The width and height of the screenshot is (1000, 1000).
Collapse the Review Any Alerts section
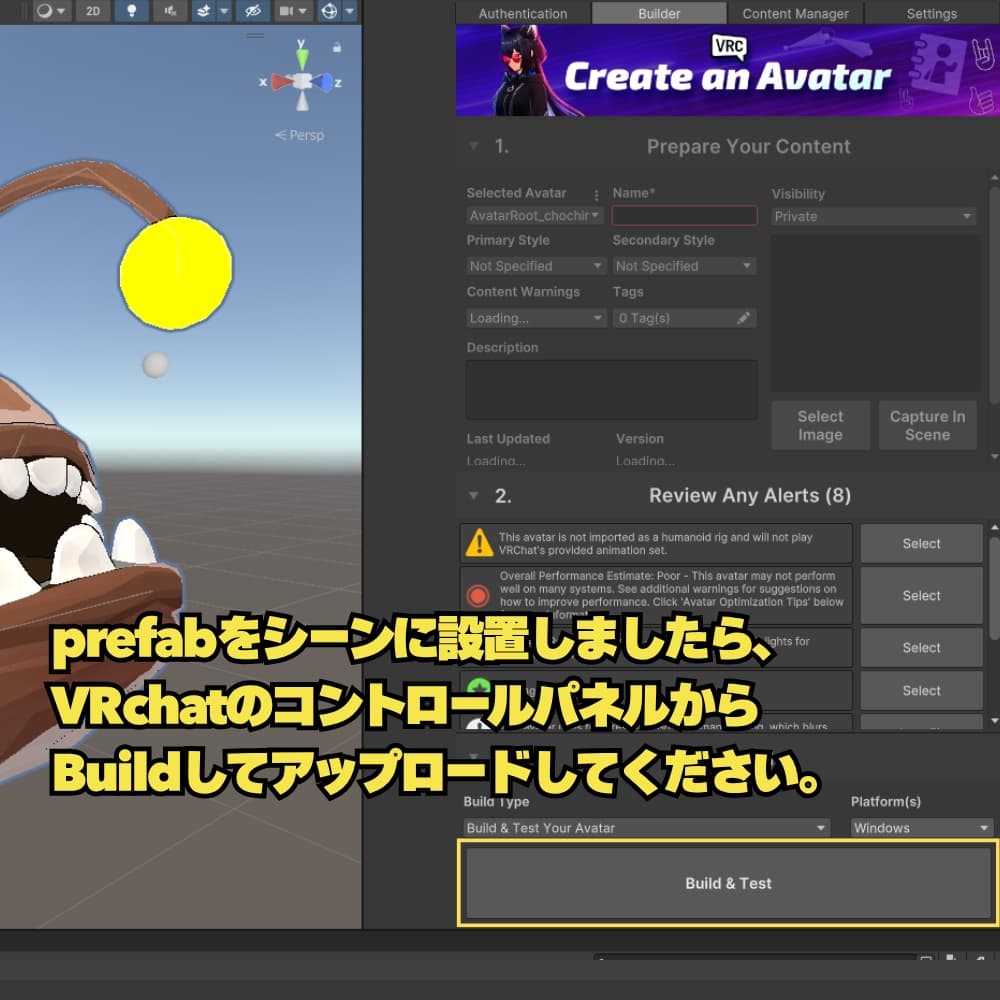pos(473,495)
